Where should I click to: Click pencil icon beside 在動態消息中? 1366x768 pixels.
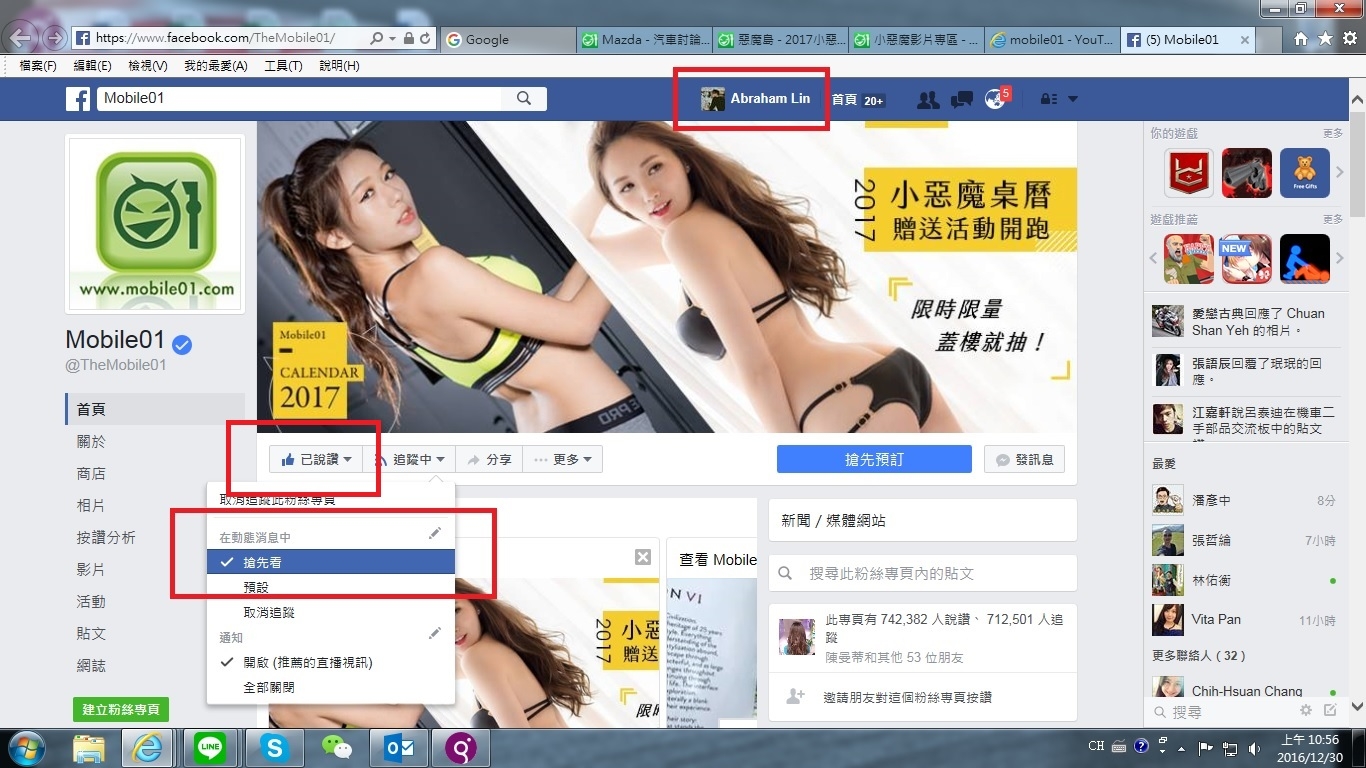[434, 534]
